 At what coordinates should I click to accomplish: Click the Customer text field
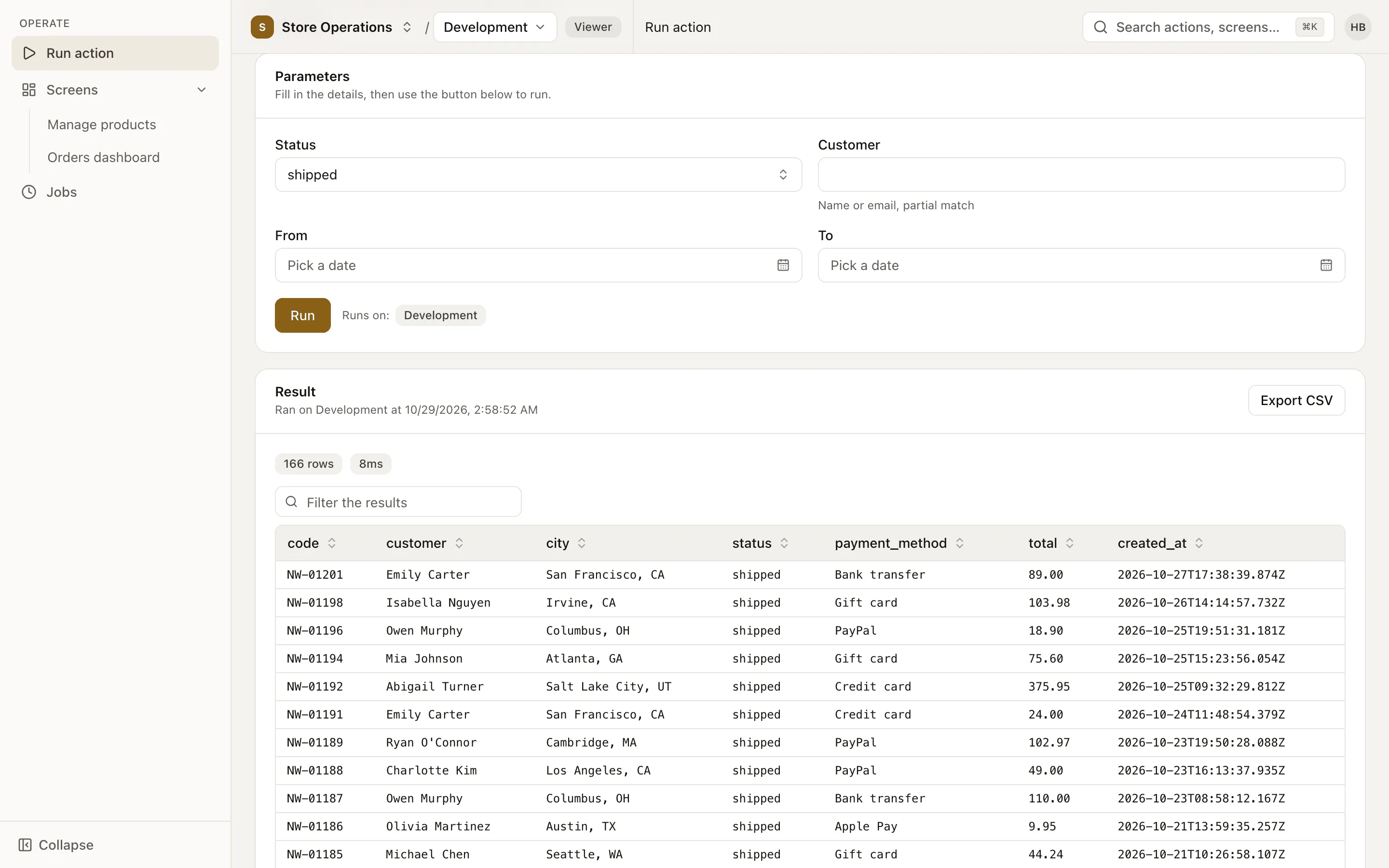[1081, 175]
